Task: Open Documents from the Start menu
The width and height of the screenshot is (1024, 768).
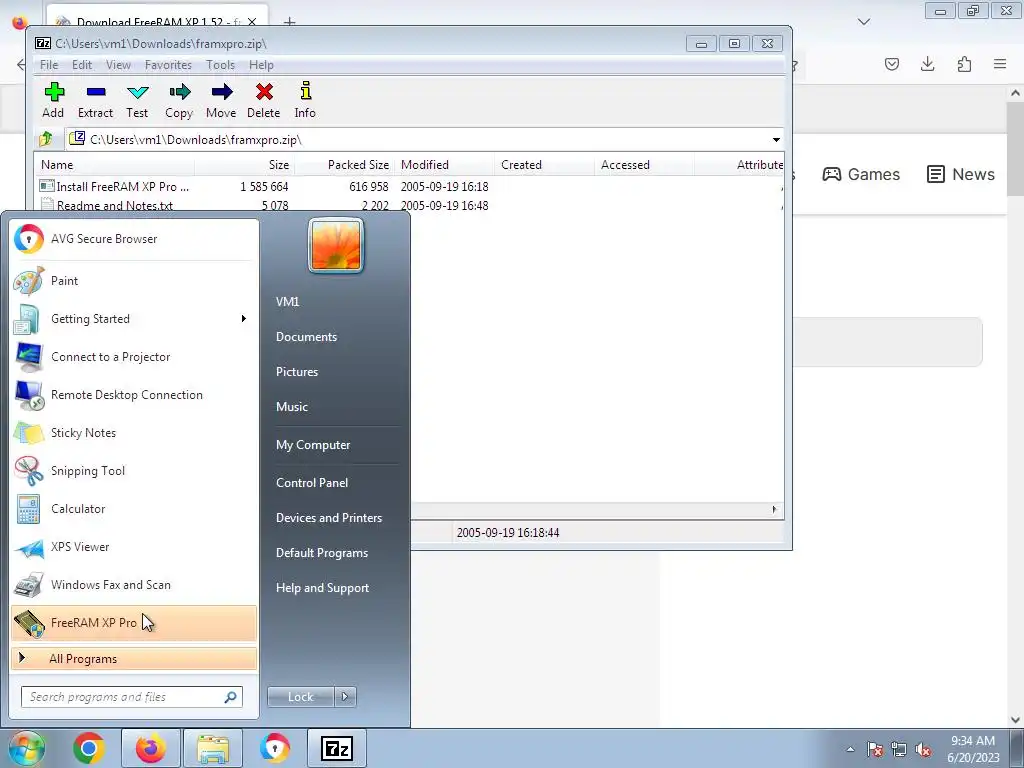Action: coord(306,337)
